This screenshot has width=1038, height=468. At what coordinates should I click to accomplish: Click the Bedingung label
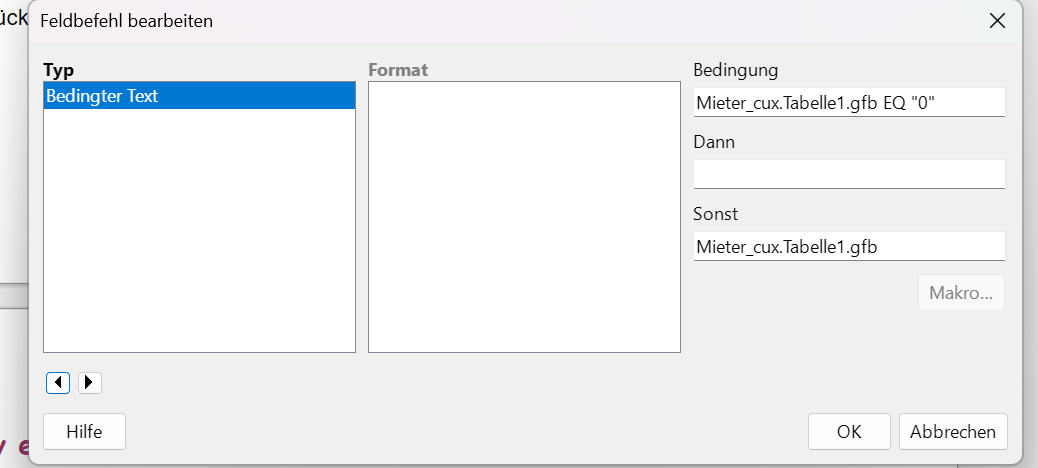[735, 70]
